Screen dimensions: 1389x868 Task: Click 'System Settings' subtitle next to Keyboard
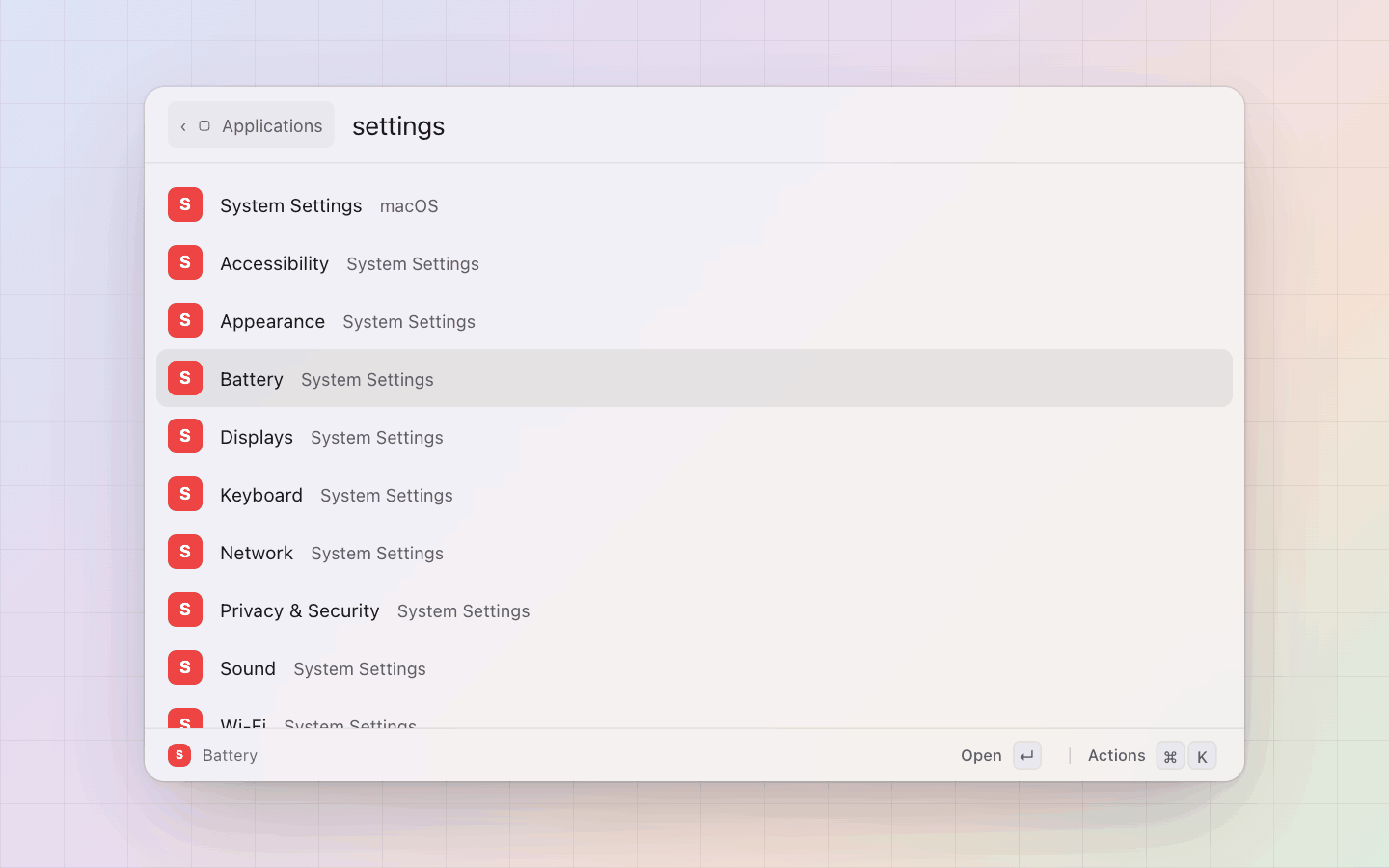pyautogui.click(x=387, y=496)
